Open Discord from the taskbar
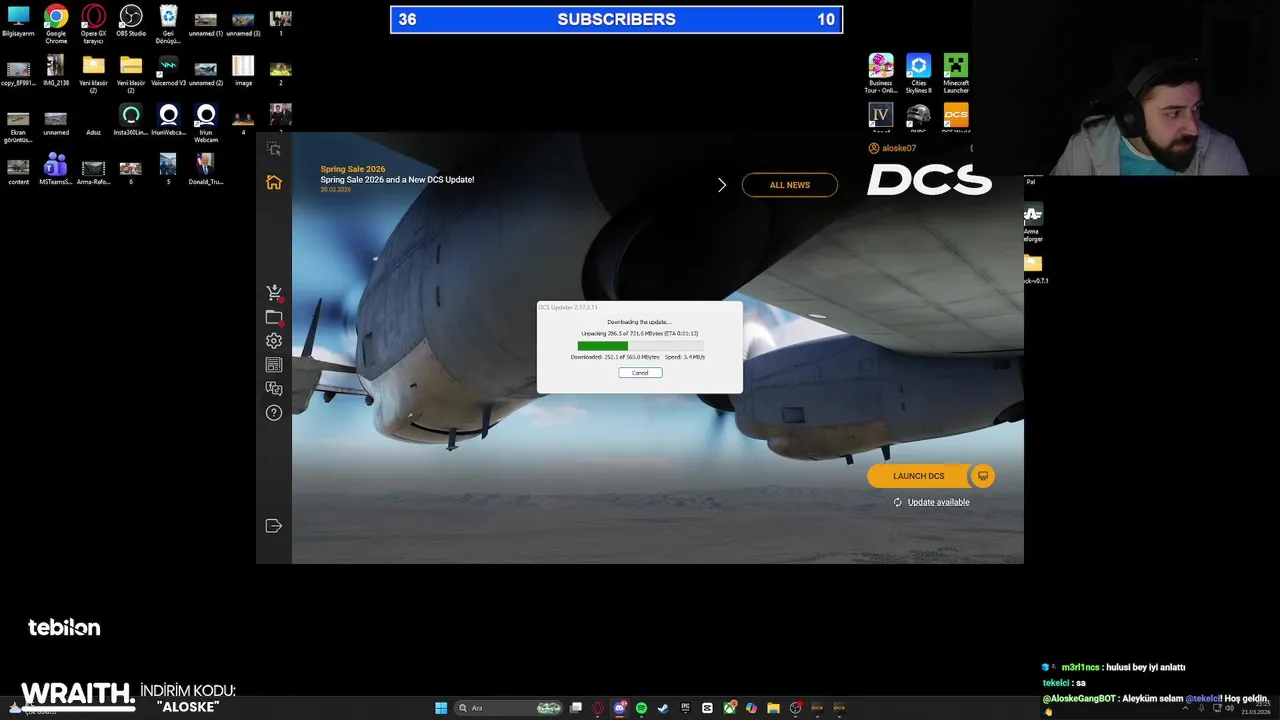Screen dimensions: 1280x720 pyautogui.click(x=619, y=708)
